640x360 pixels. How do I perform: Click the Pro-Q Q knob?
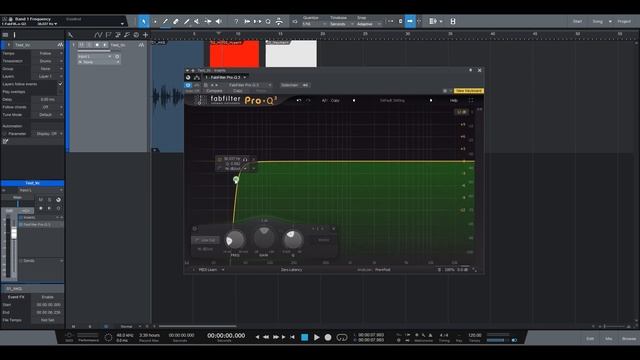click(293, 240)
